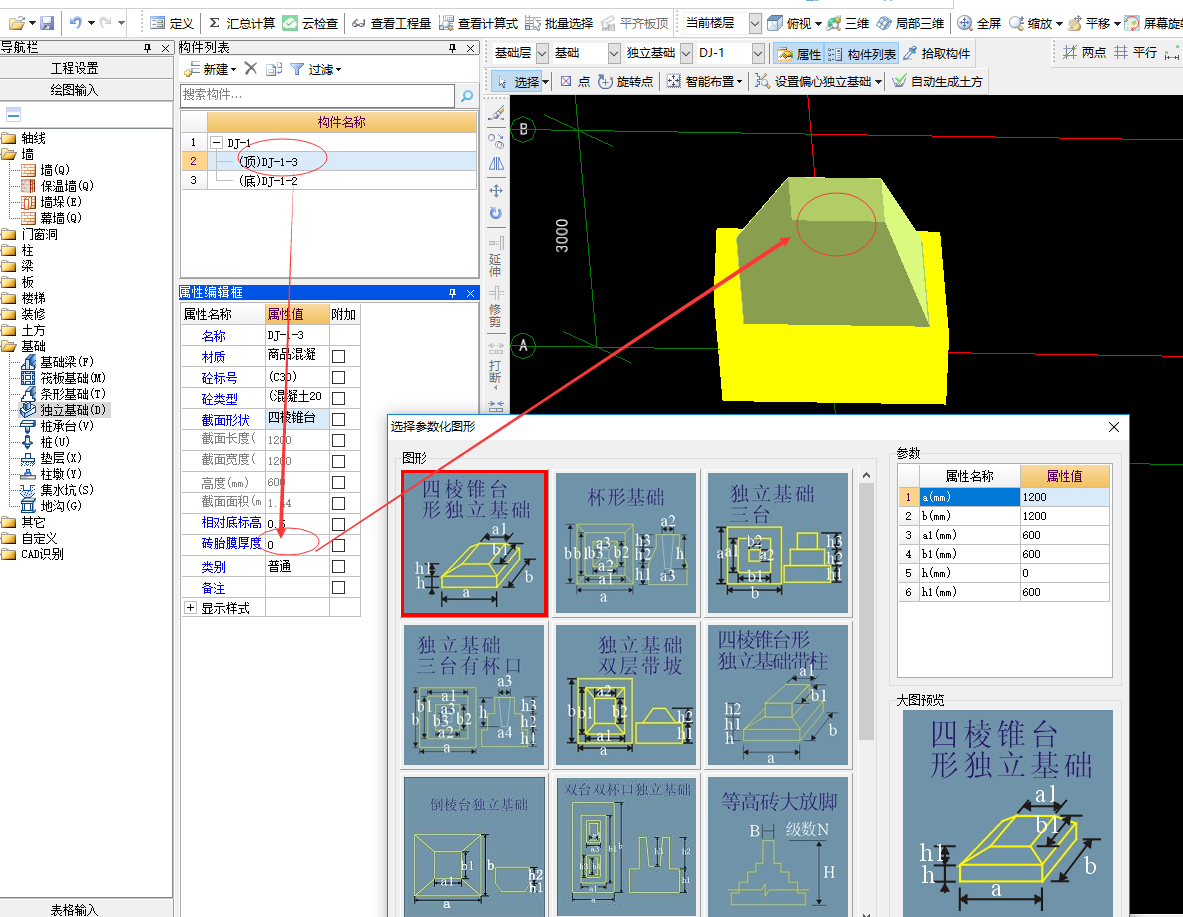Click 自动生成土方 auto-generate earthwork
Screen dimensions: 1183x917
(937, 82)
